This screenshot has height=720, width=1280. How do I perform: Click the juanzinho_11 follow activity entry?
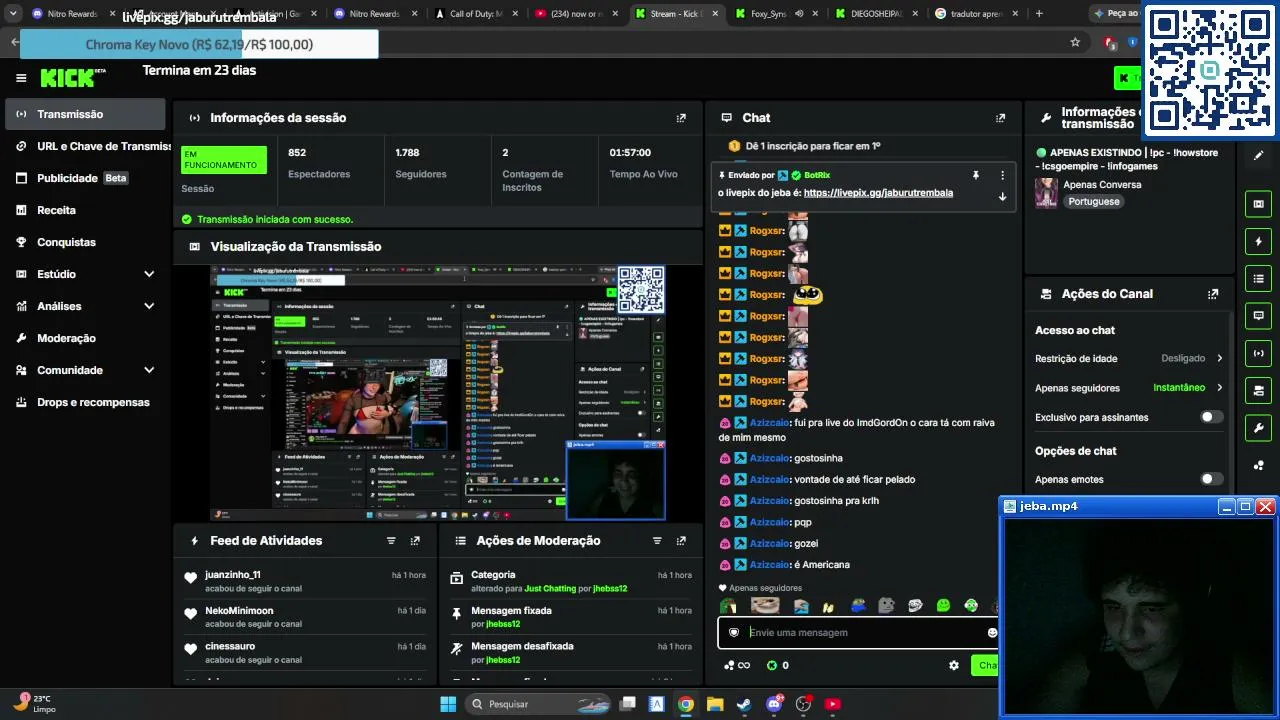[305, 581]
